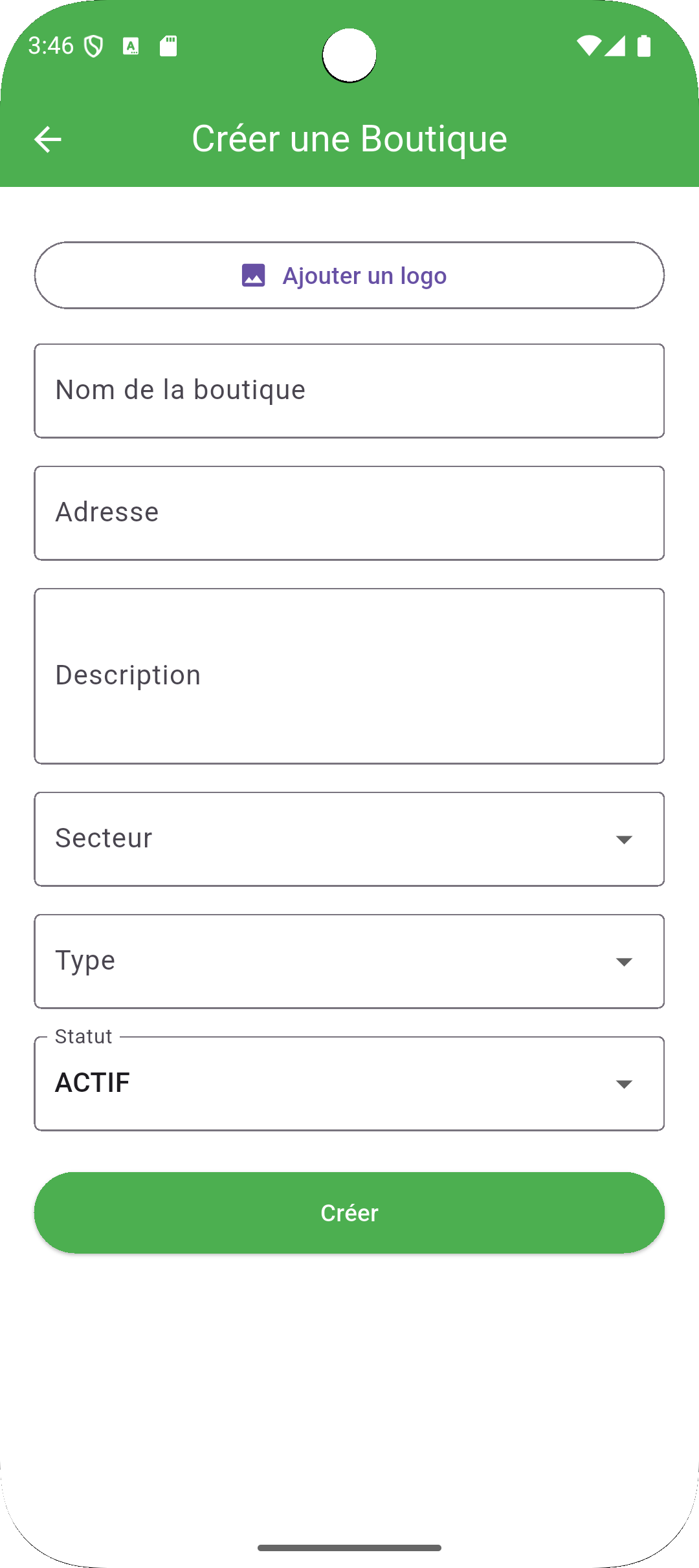
Task: Focus the Description text area
Action: pyautogui.click(x=349, y=676)
